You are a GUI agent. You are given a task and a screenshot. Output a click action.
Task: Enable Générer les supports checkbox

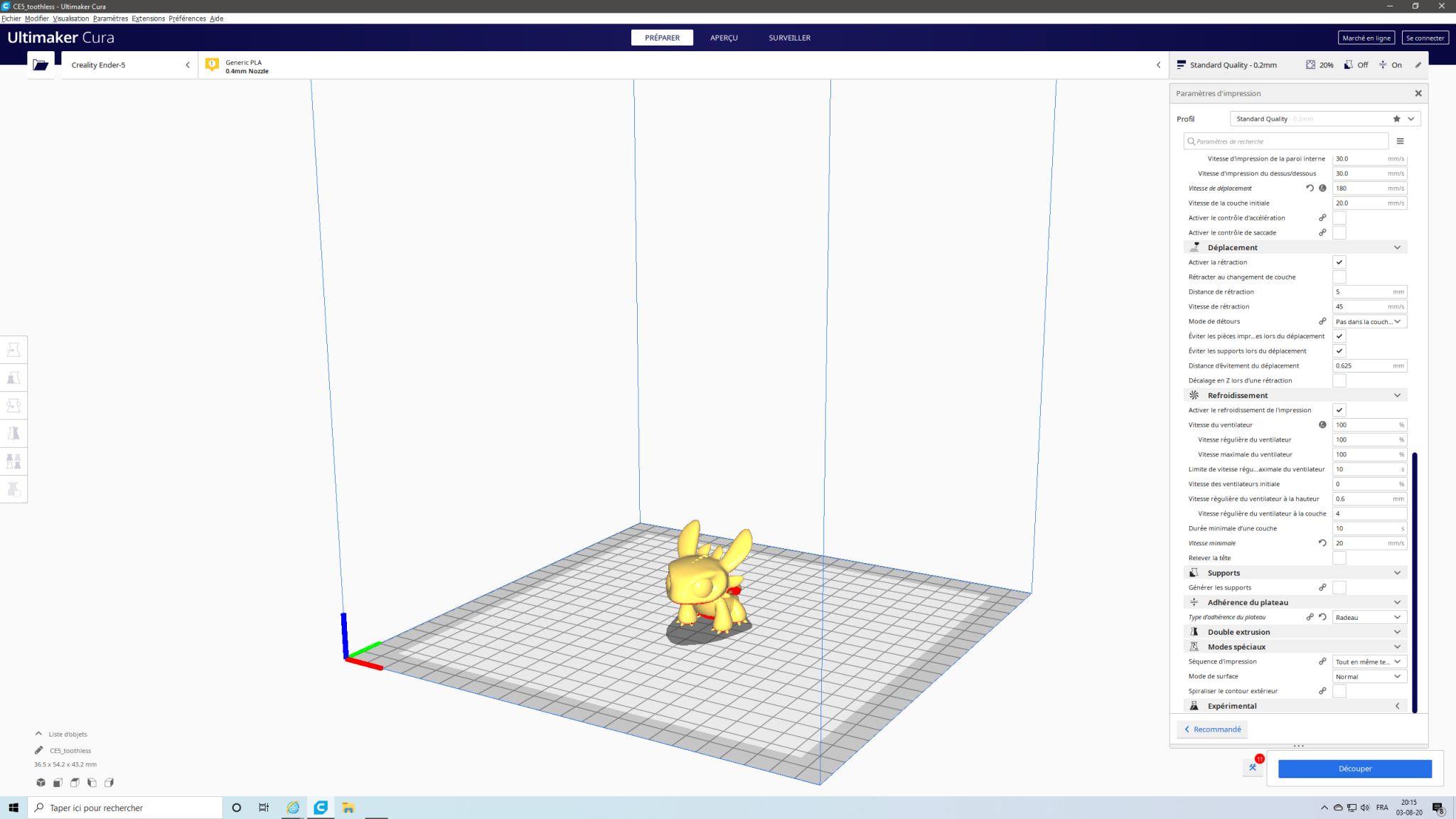click(1339, 588)
